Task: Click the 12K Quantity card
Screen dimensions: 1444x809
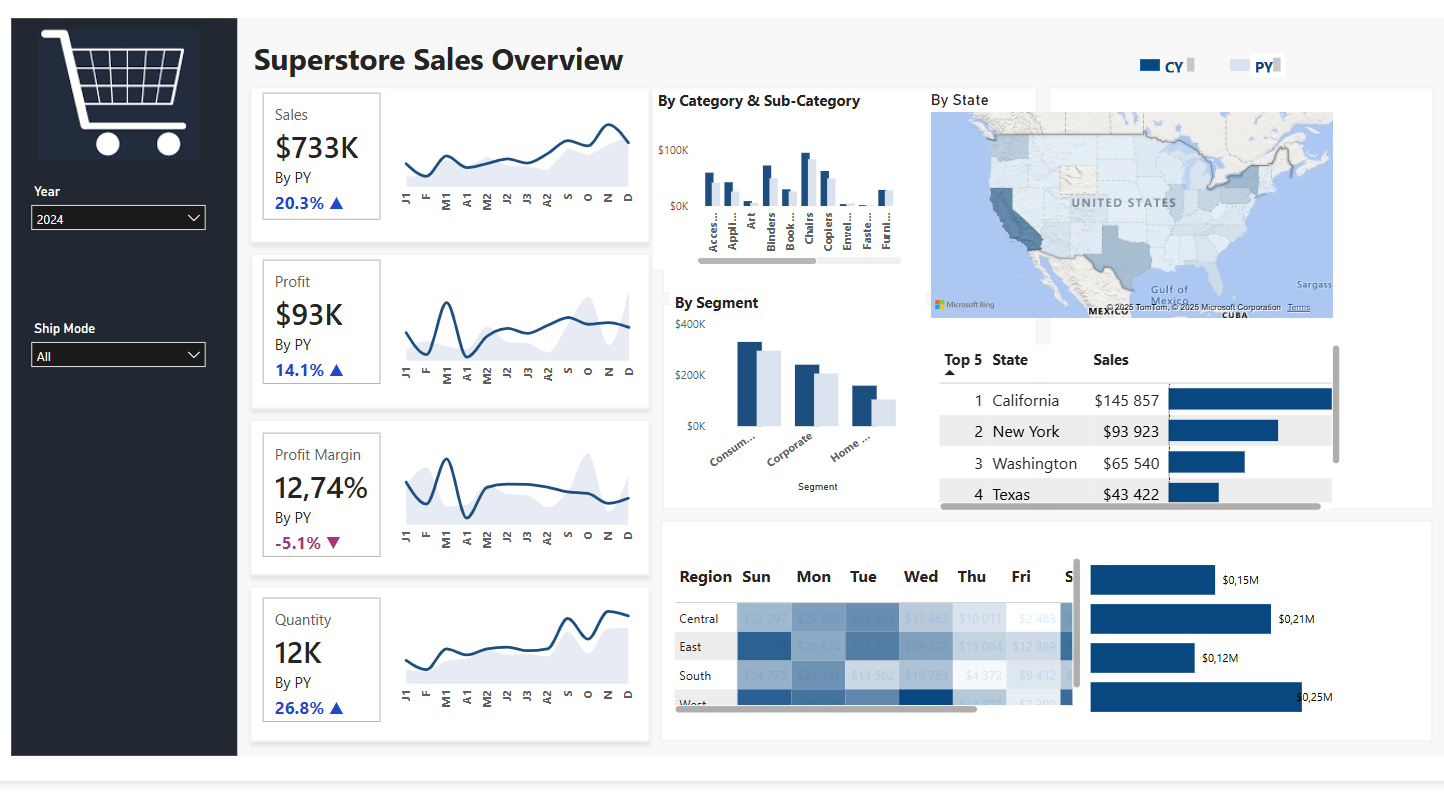Action: (321, 660)
